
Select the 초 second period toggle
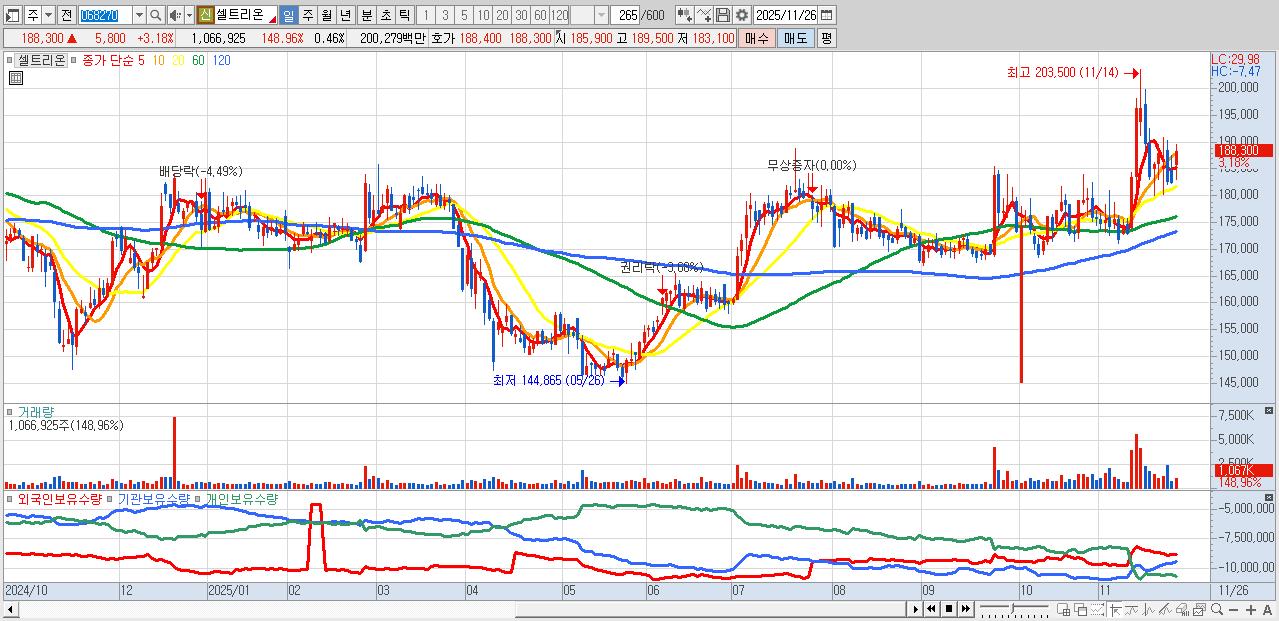pyautogui.click(x=385, y=15)
